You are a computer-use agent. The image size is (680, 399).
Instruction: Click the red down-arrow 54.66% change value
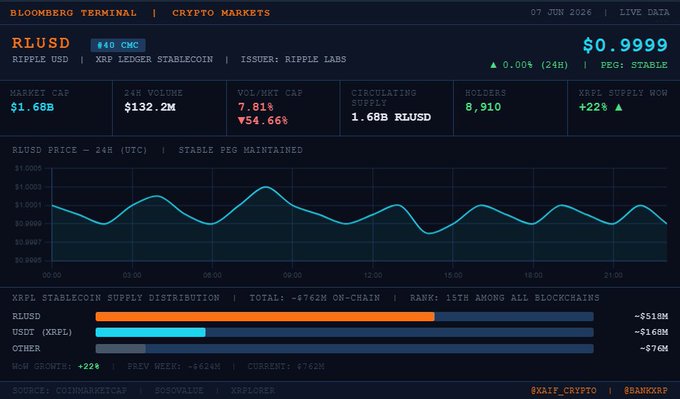263,121
